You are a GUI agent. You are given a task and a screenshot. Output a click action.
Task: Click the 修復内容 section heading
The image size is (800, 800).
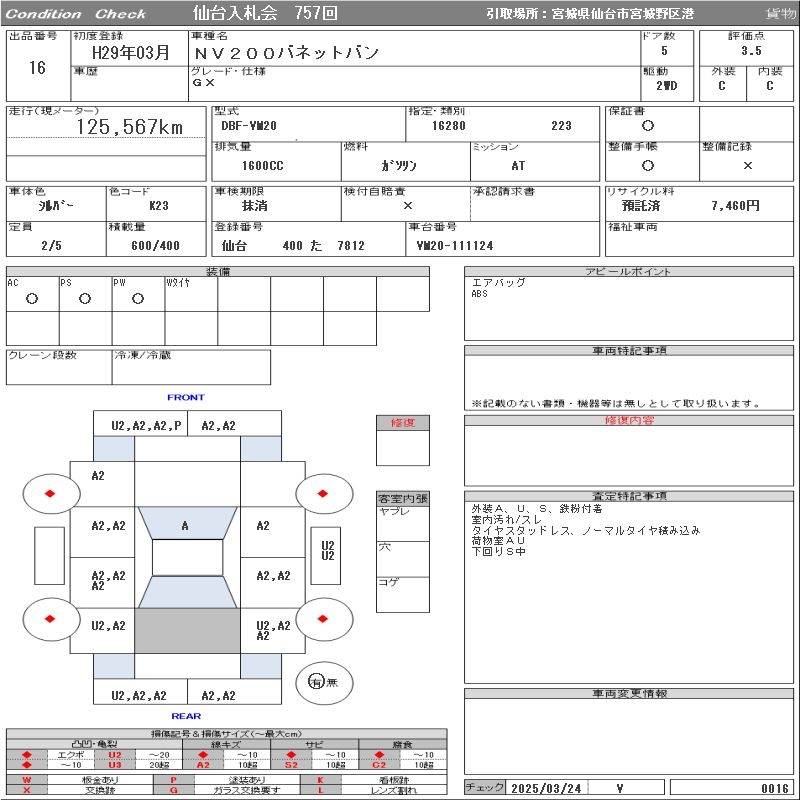point(630,421)
